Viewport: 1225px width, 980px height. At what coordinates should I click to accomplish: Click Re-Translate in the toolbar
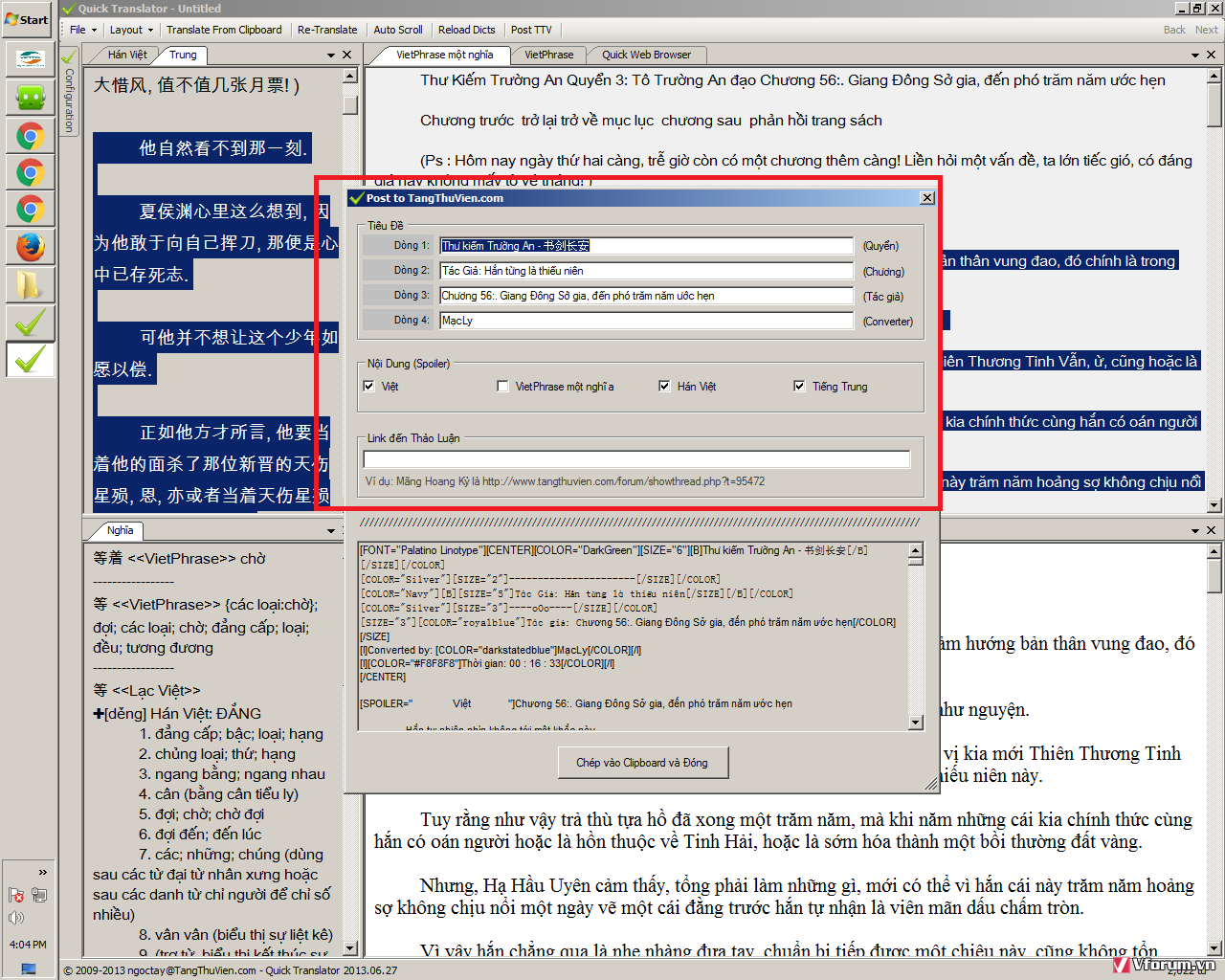point(327,30)
